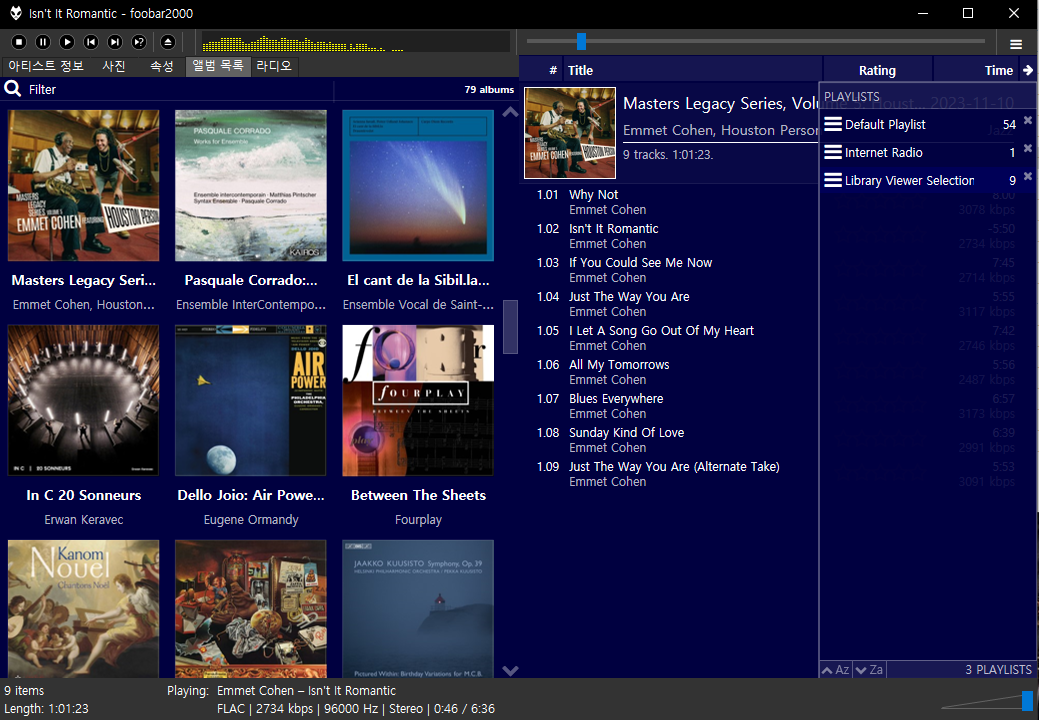Select the 아티스트 정보 tab

pyautogui.click(x=45, y=66)
